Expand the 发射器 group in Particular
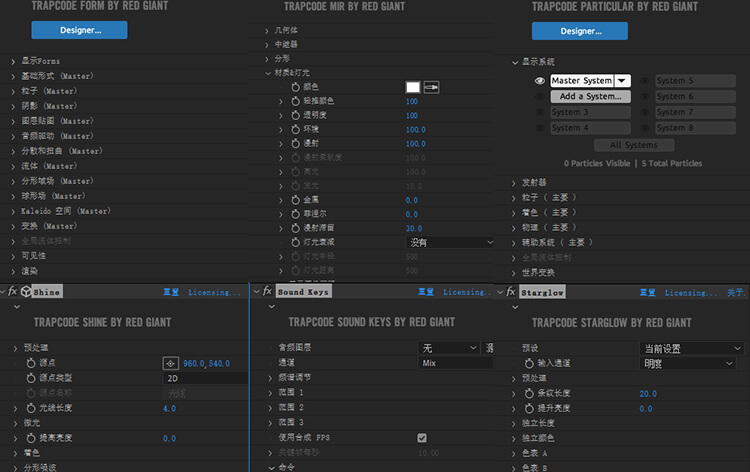 [x=513, y=183]
